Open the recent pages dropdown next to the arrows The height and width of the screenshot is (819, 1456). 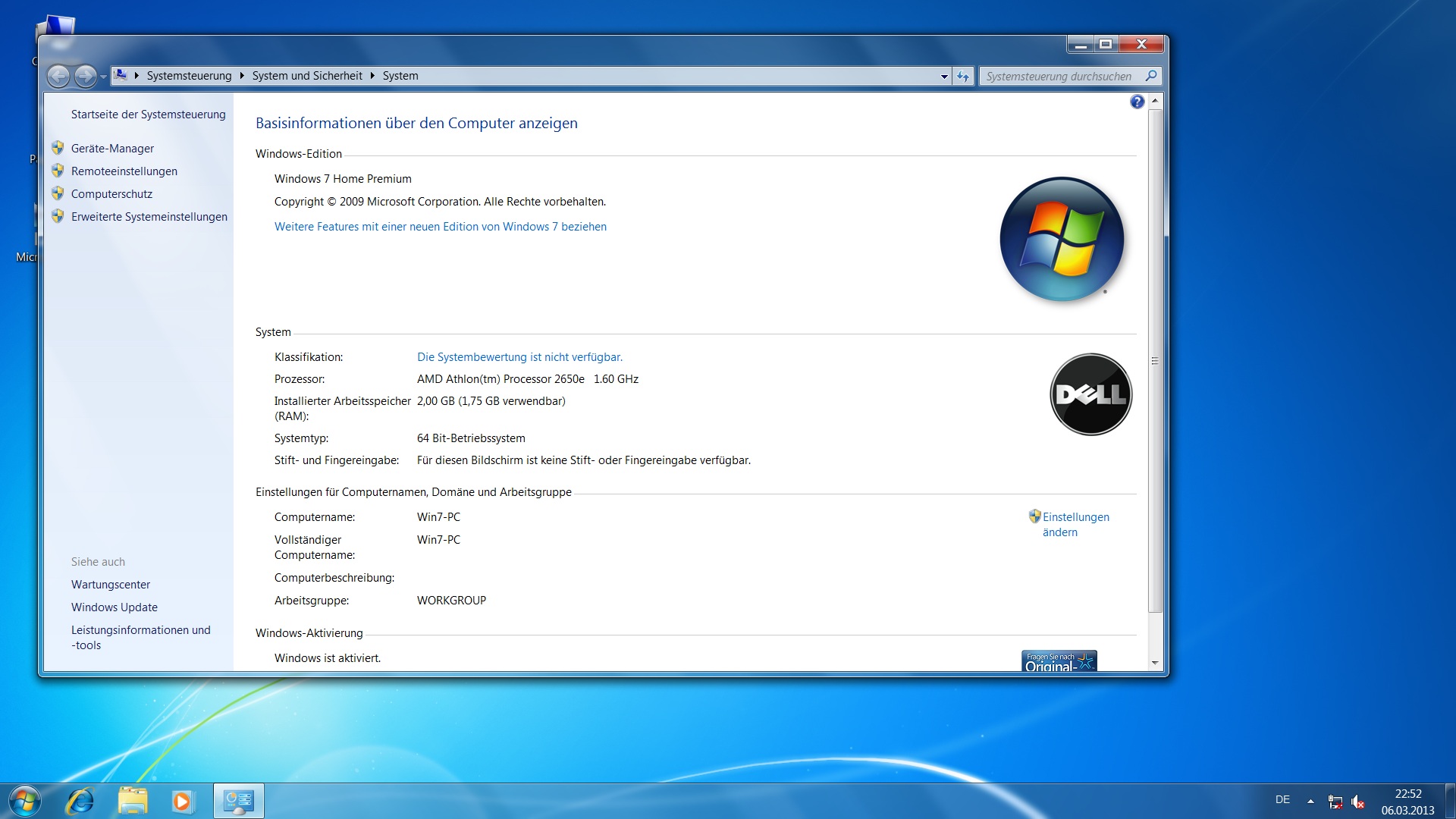103,77
